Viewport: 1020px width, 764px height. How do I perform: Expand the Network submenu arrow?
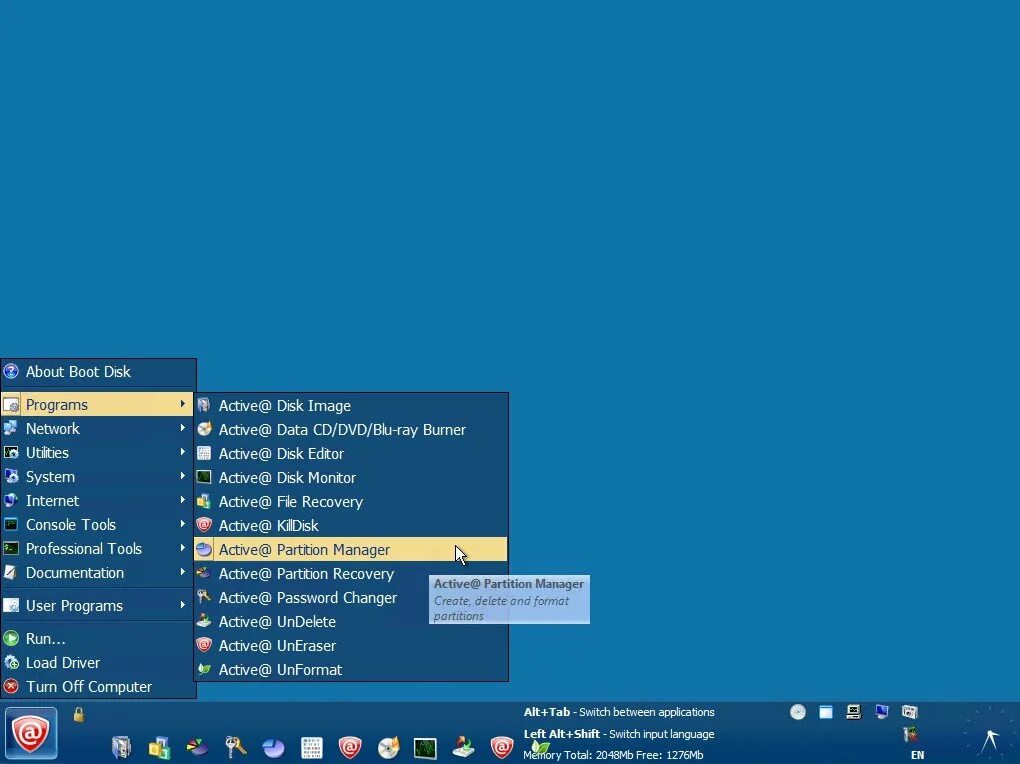(x=183, y=428)
